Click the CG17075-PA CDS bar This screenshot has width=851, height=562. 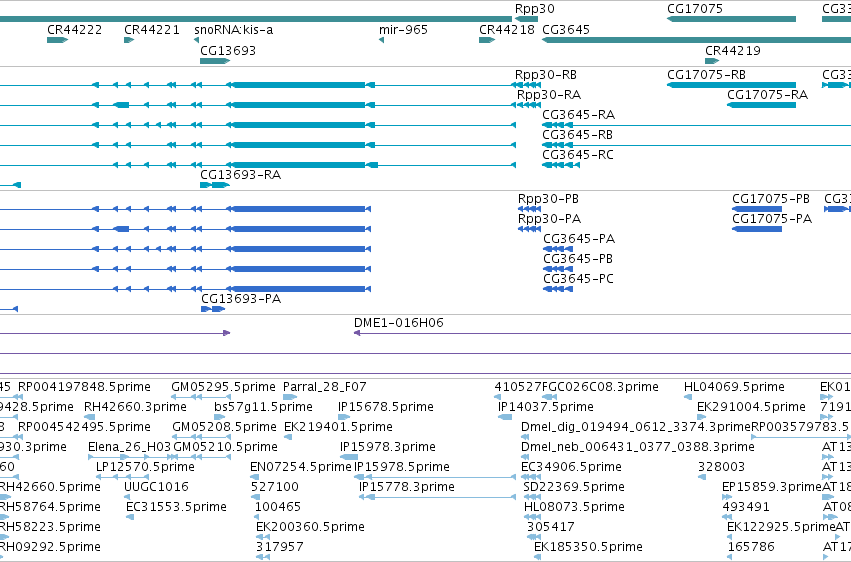[x=757, y=229]
